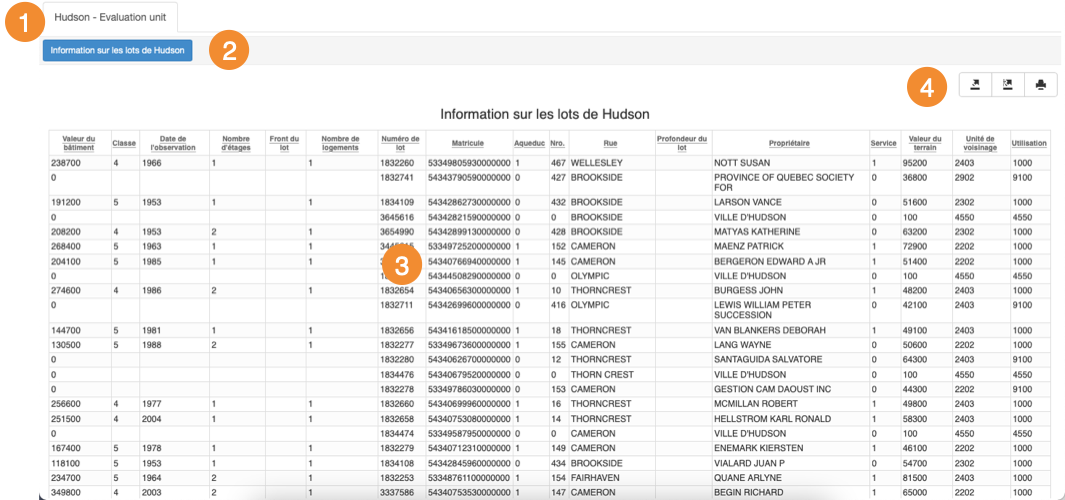Select the NOTT SUSAN owner cell
Screen dimensions: 1065x500
pyautogui.click(x=741, y=162)
